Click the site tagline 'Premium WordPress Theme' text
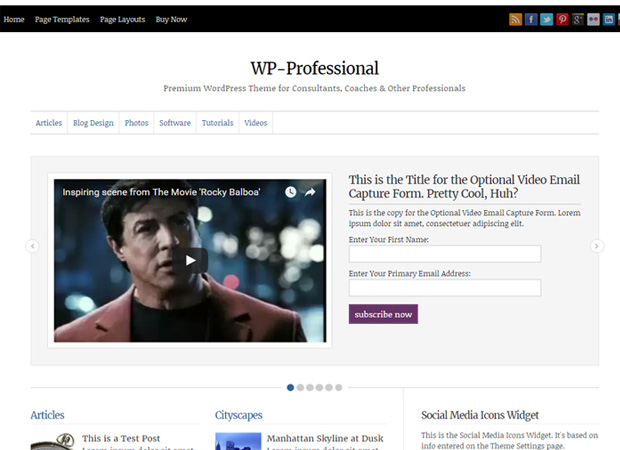The image size is (620, 450). [x=314, y=88]
